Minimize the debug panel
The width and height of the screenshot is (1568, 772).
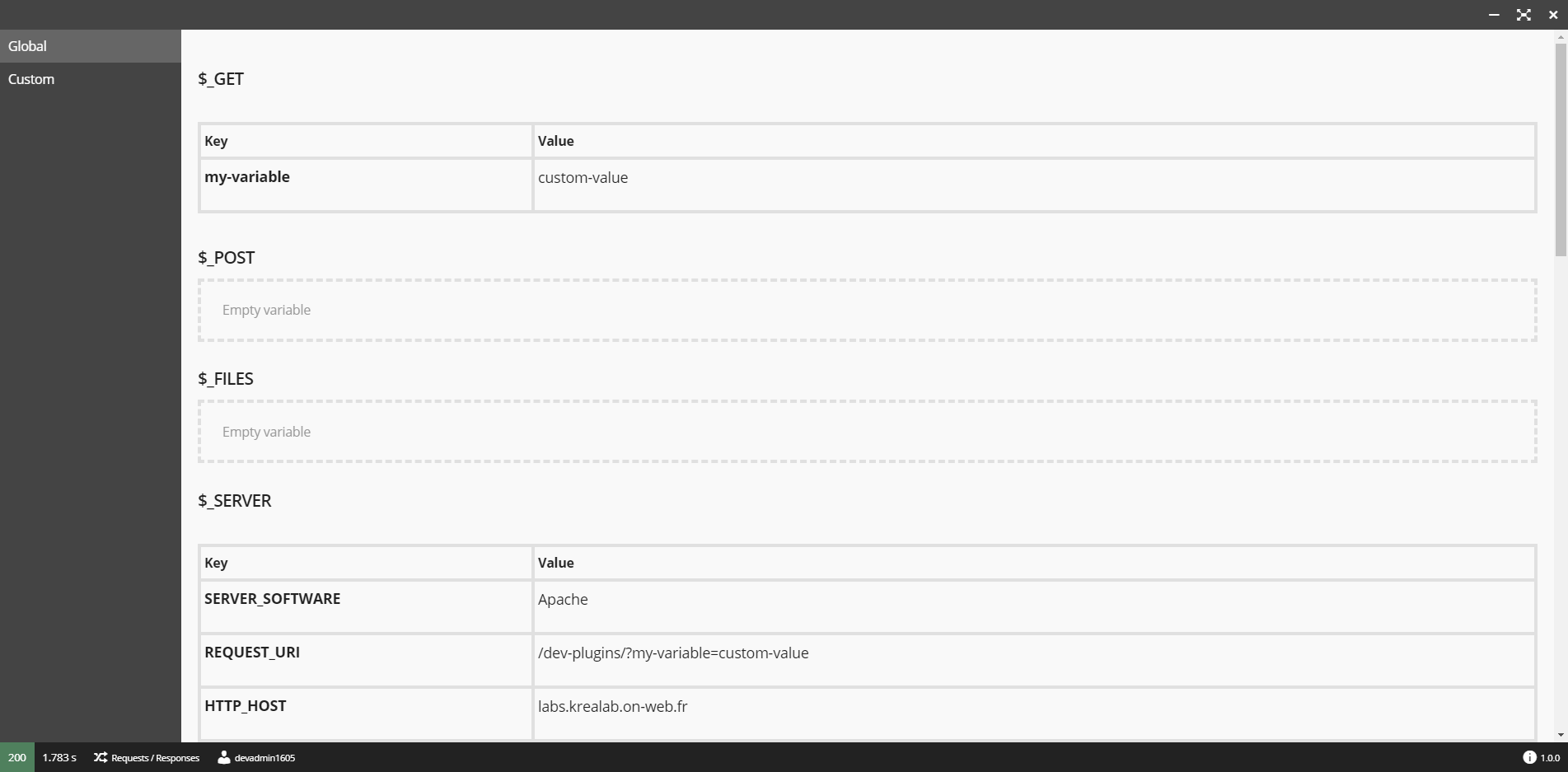[x=1494, y=15]
